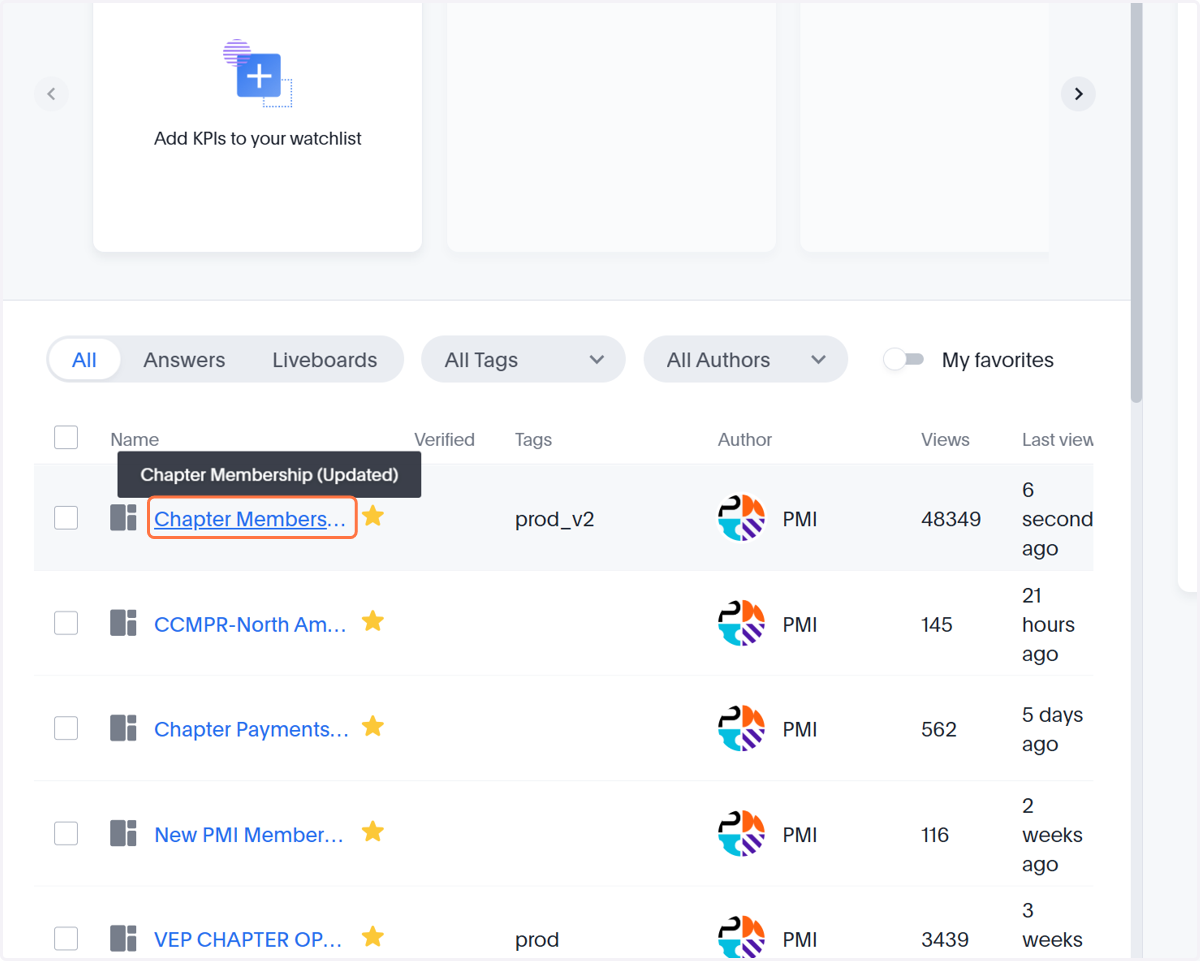Click the prod_v2 tag
Screen dimensions: 1200x961
(555, 519)
